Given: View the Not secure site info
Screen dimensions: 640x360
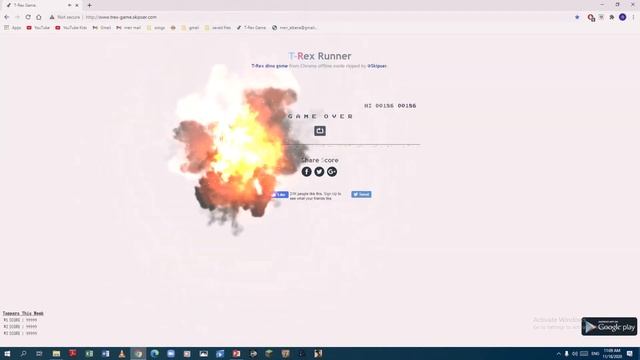Looking at the screenshot, I should tap(64, 17).
